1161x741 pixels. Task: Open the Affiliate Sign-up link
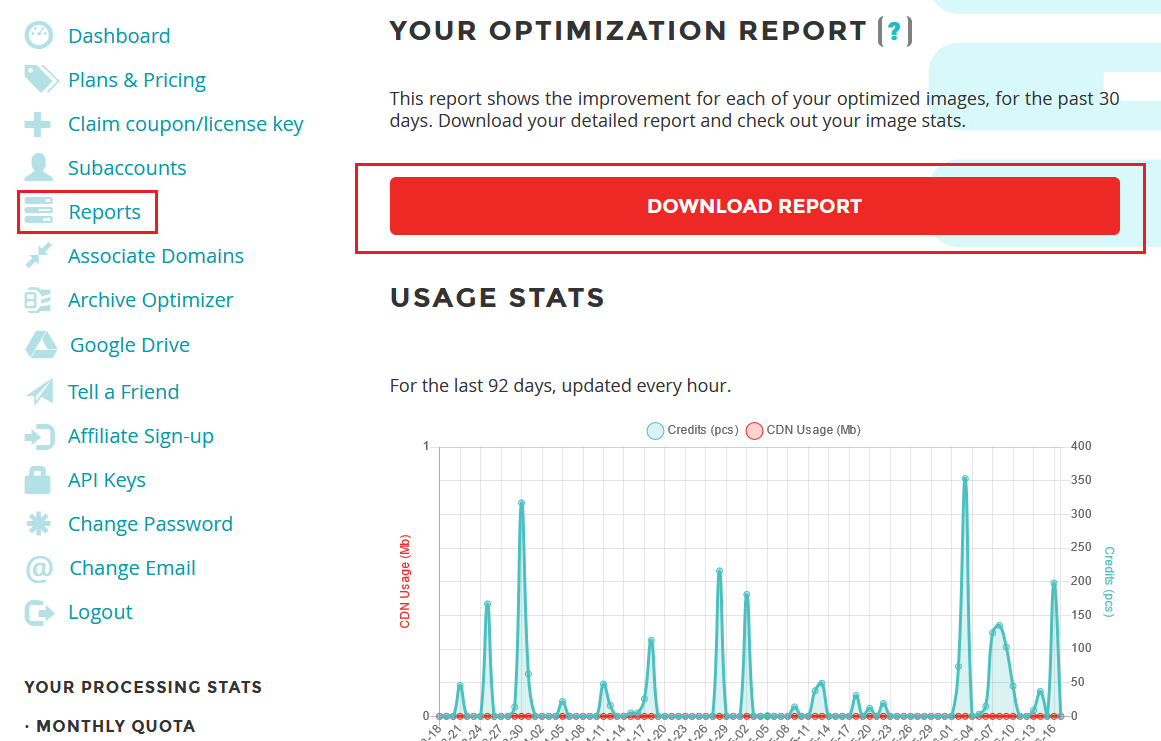[140, 436]
